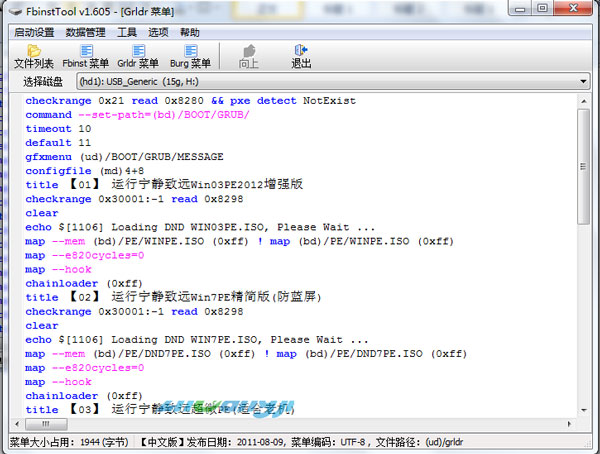The width and height of the screenshot is (600, 454).
Task: Click the scrollbar up arrow in editor
Action: [x=584, y=100]
